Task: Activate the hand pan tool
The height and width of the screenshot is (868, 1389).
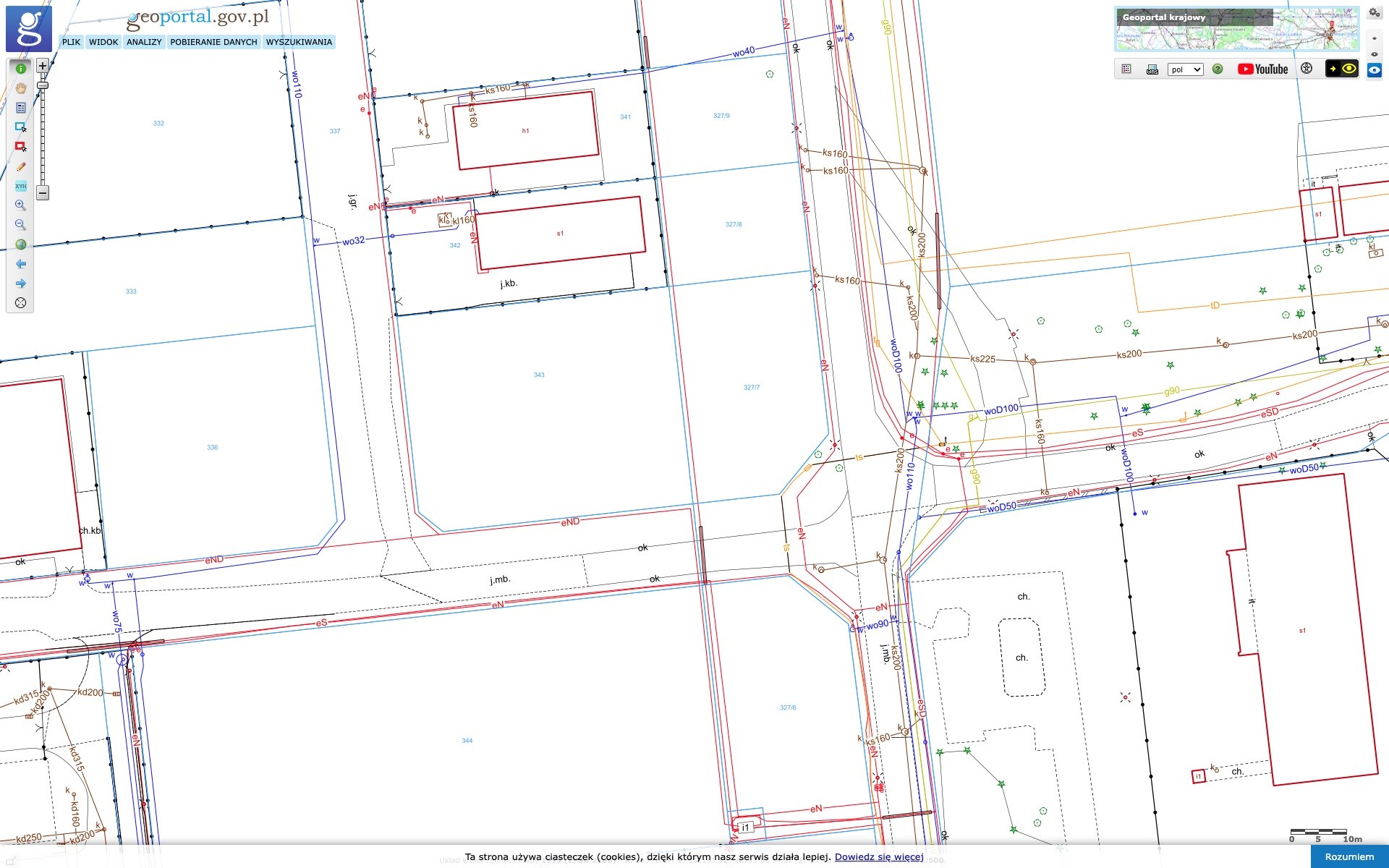Action: point(20,88)
